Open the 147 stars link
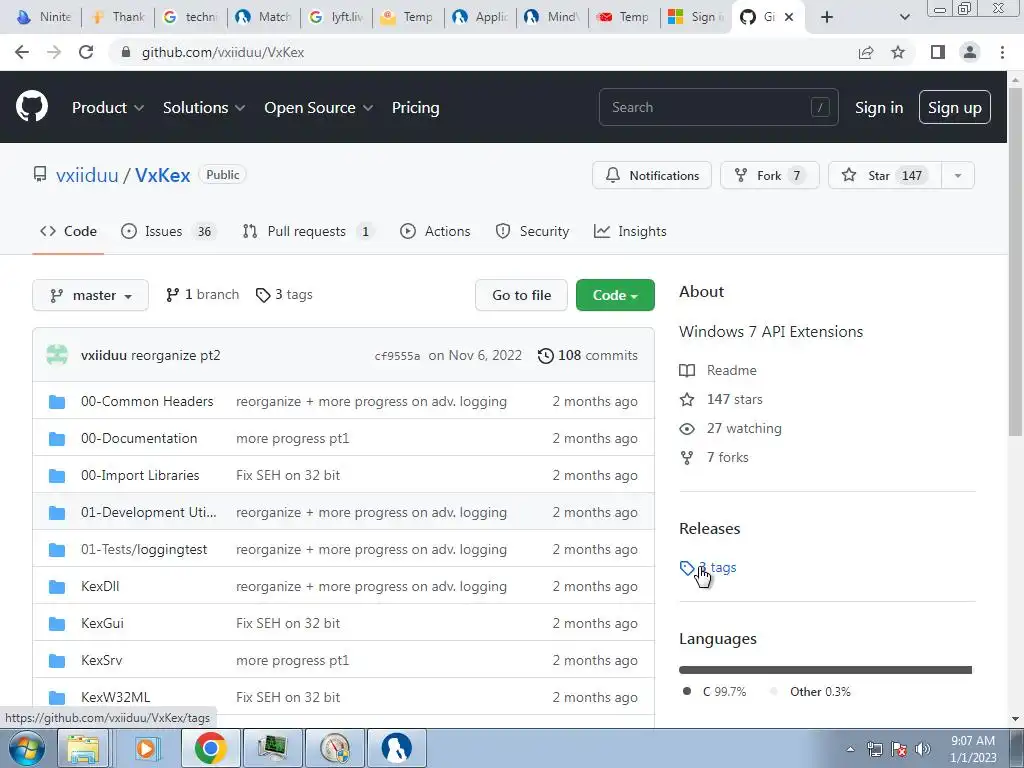1024x768 pixels. coord(721,399)
